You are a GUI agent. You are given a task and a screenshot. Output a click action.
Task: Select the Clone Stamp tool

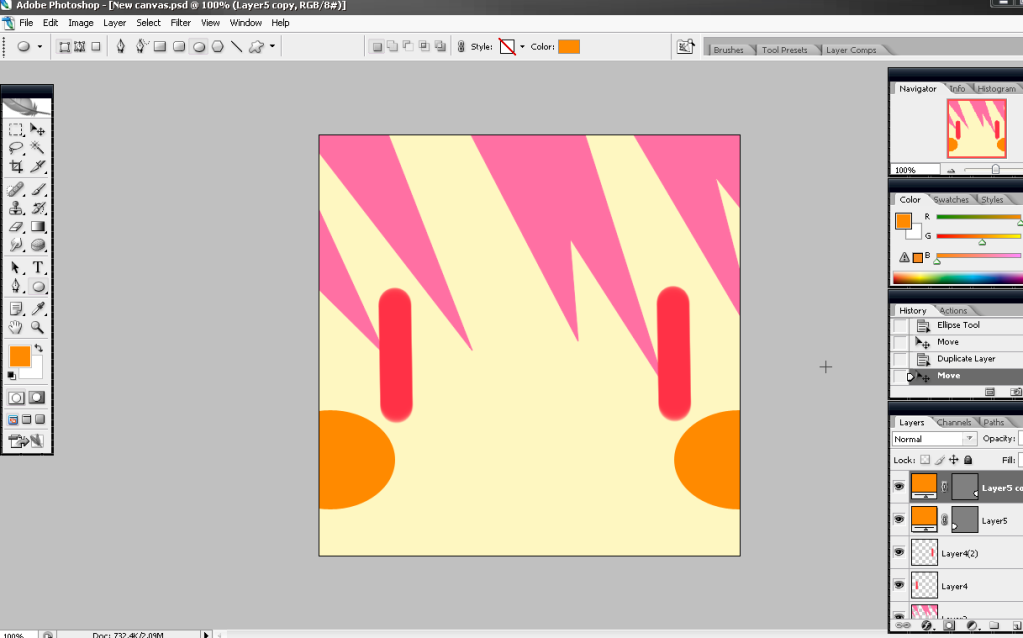click(x=16, y=208)
